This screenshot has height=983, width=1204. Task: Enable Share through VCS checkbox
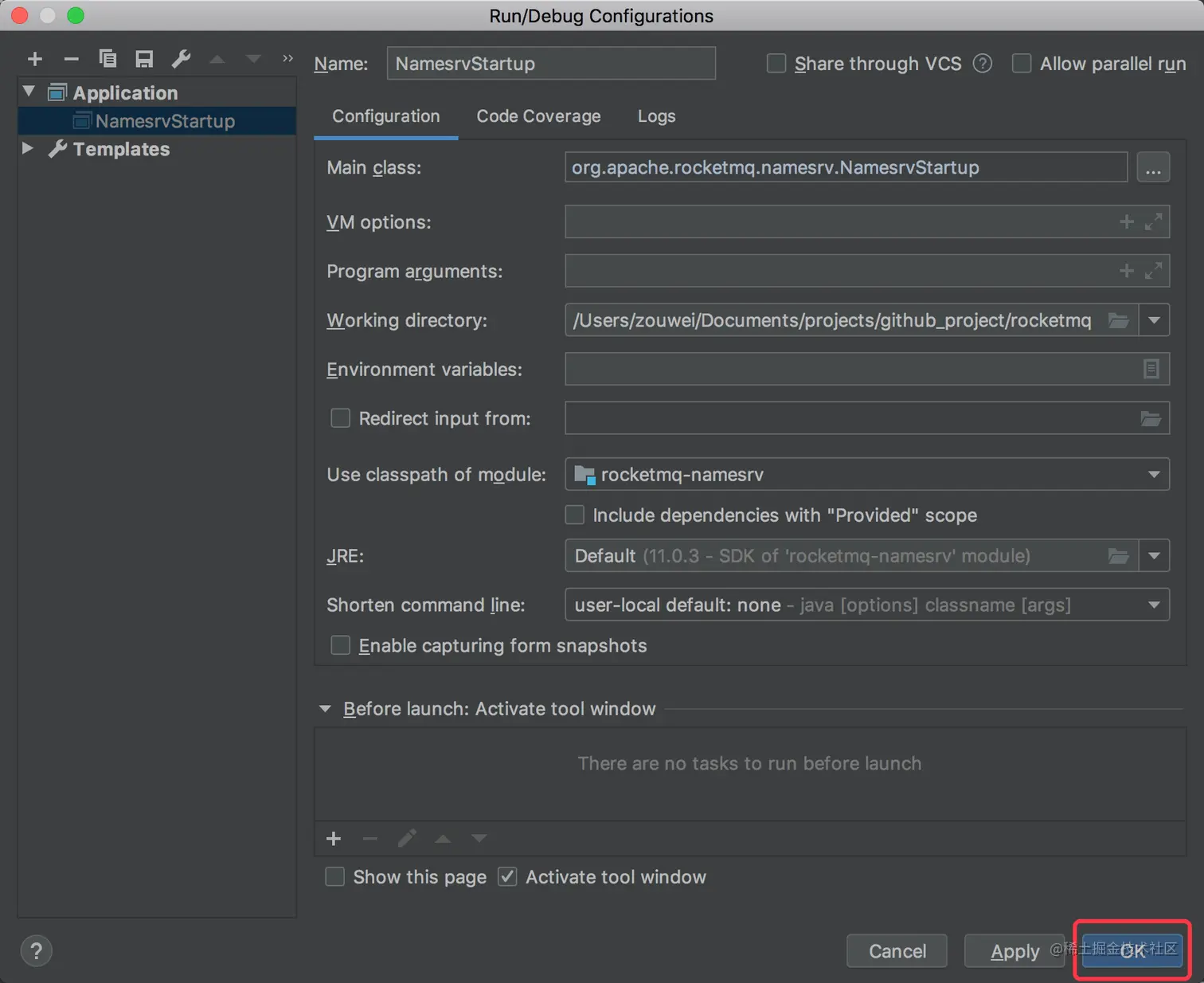click(776, 64)
